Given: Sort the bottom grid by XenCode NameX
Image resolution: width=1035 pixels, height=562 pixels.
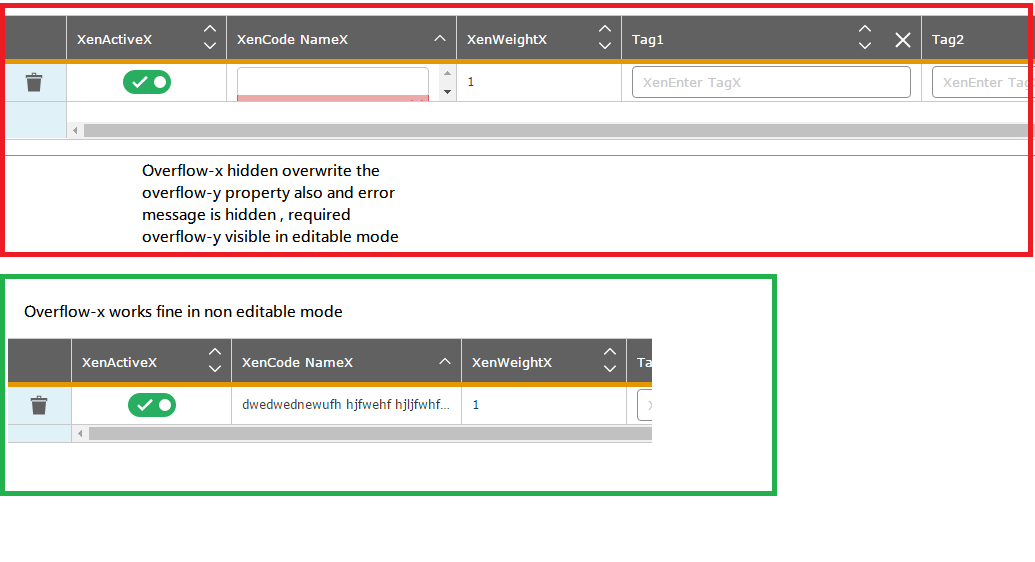Looking at the screenshot, I should coord(445,361).
